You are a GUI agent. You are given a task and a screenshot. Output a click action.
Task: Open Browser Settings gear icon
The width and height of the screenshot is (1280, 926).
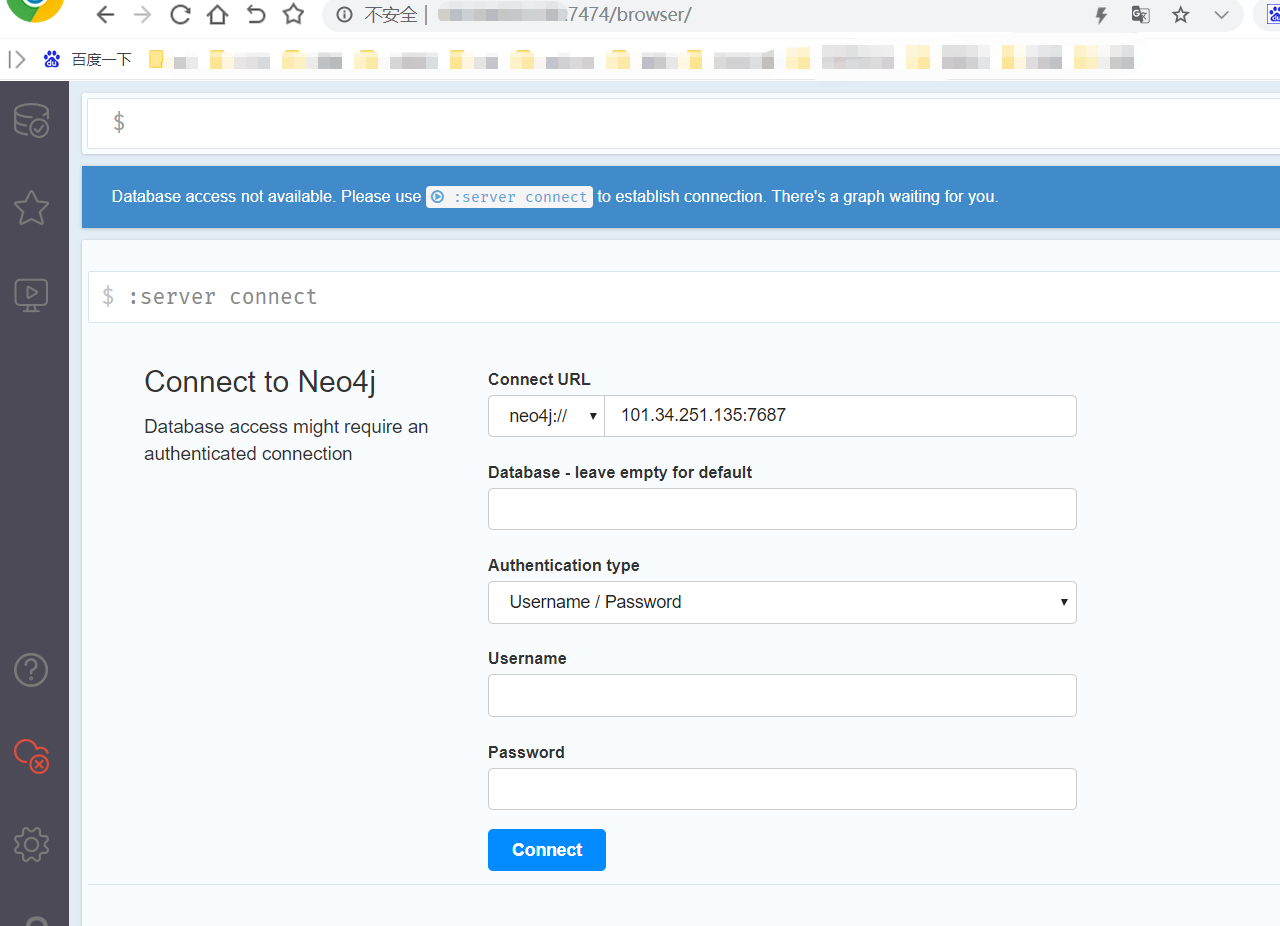(32, 844)
